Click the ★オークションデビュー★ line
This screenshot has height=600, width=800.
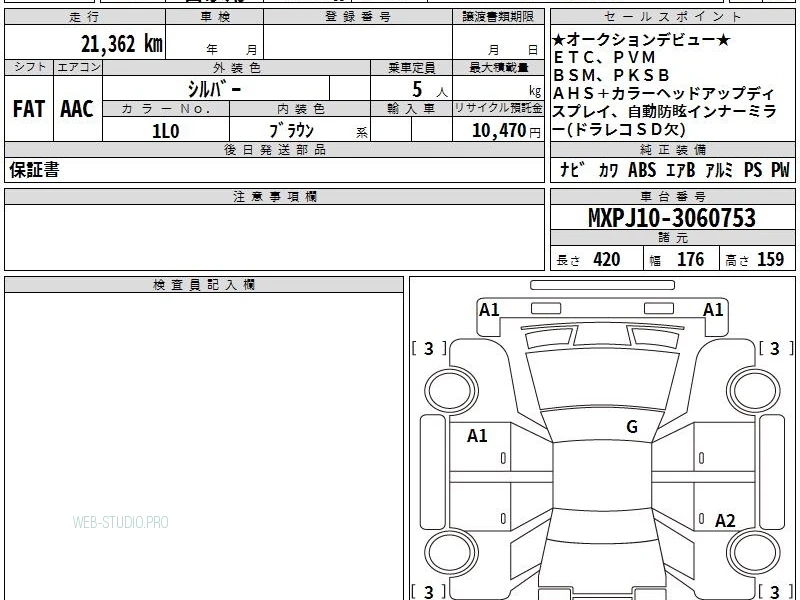click(642, 40)
